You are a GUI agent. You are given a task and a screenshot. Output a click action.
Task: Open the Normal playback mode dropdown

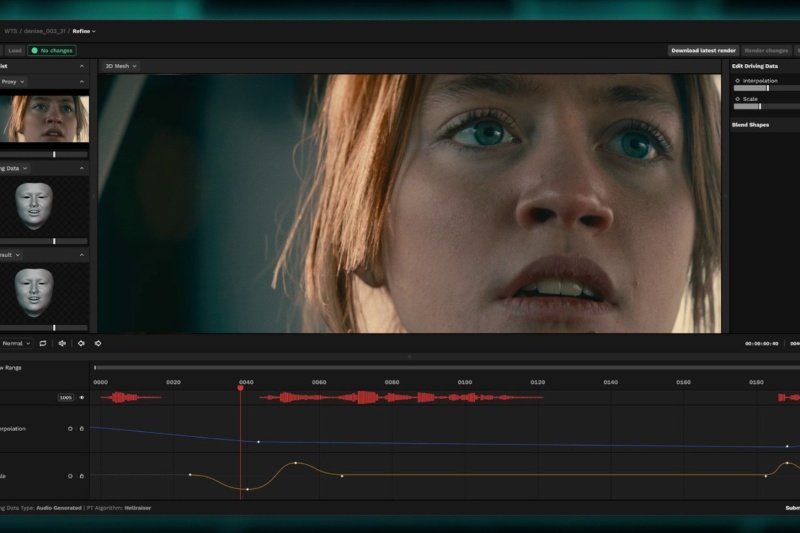pos(18,343)
